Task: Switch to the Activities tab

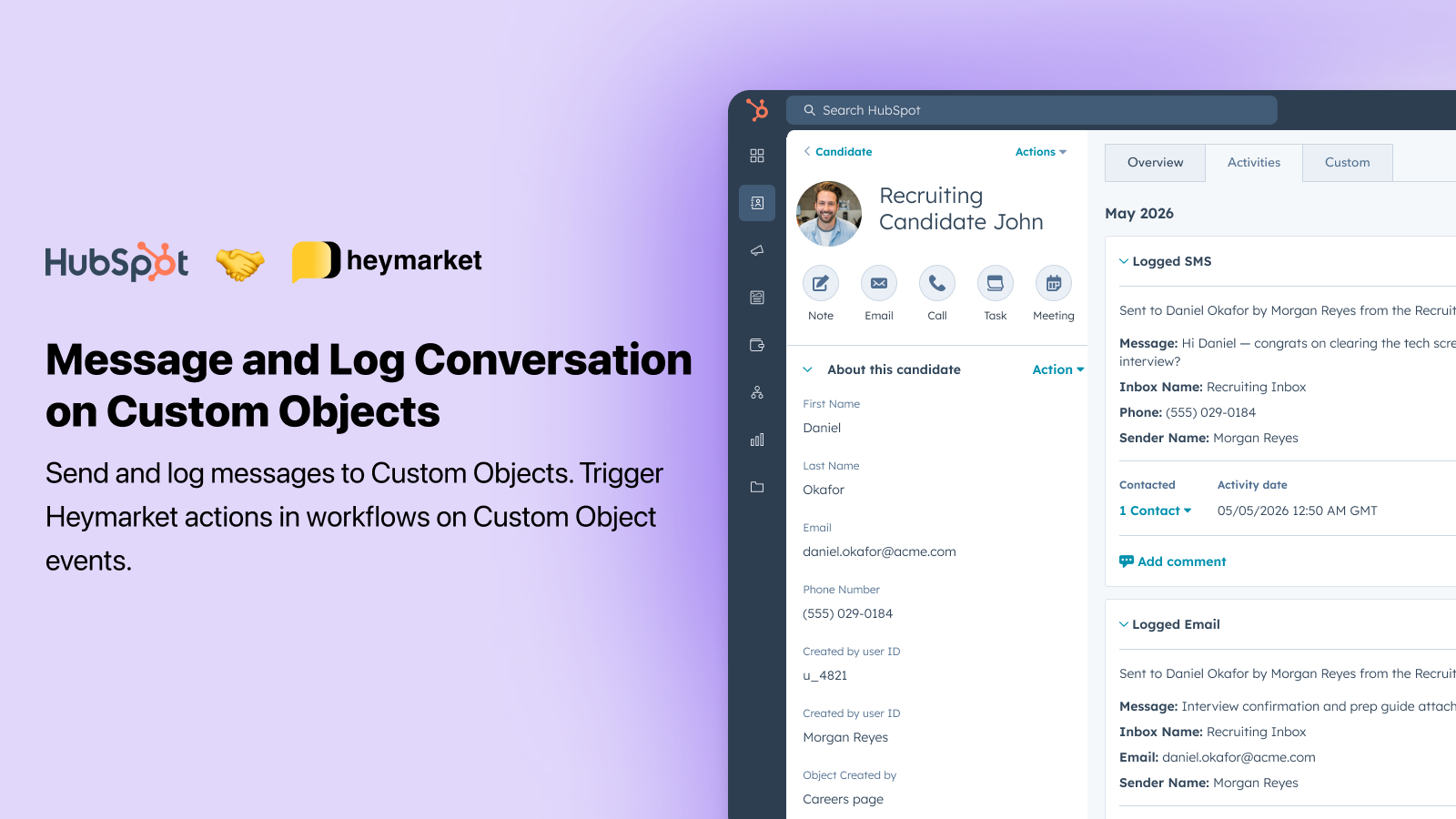Action: [1254, 163]
